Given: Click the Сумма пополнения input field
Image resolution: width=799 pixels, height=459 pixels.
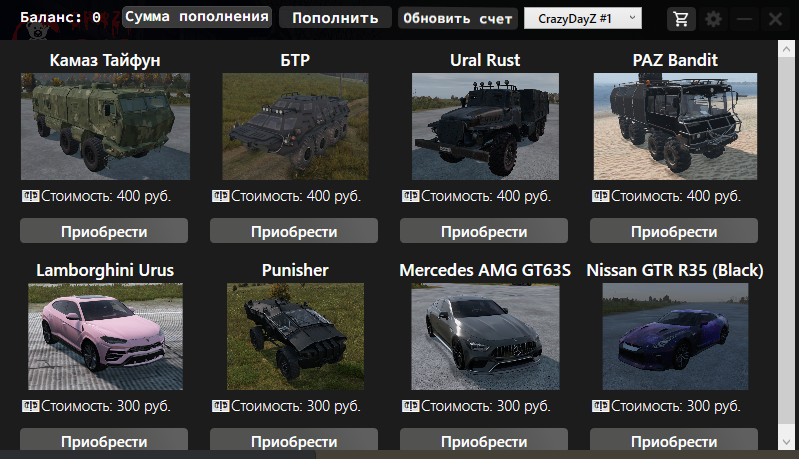Looking at the screenshot, I should (x=197, y=17).
